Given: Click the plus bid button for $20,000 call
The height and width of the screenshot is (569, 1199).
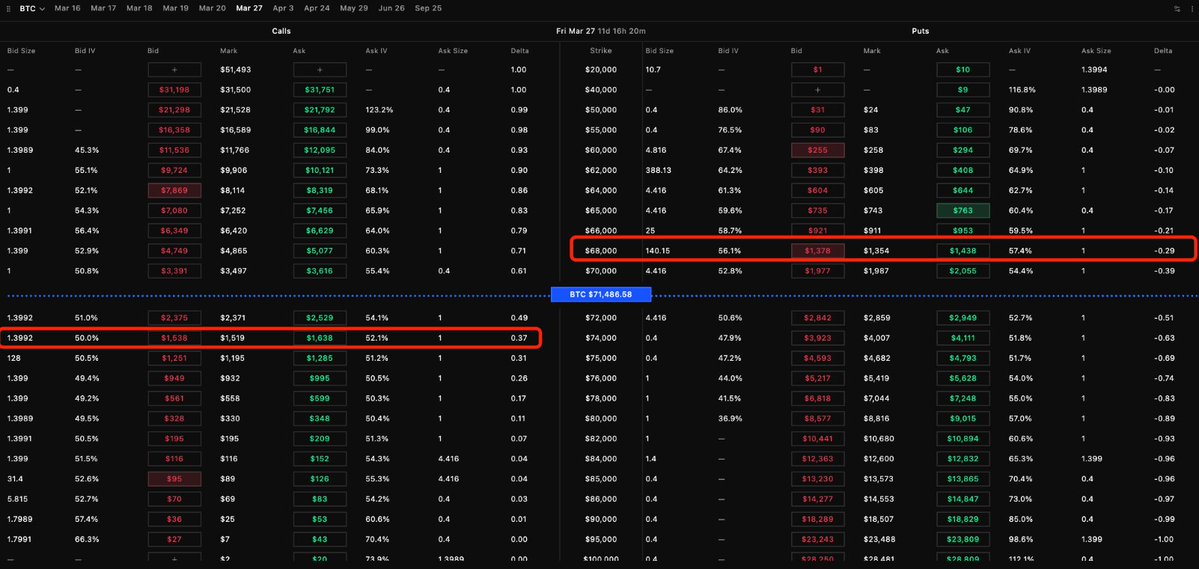Looking at the screenshot, I should tap(174, 70).
